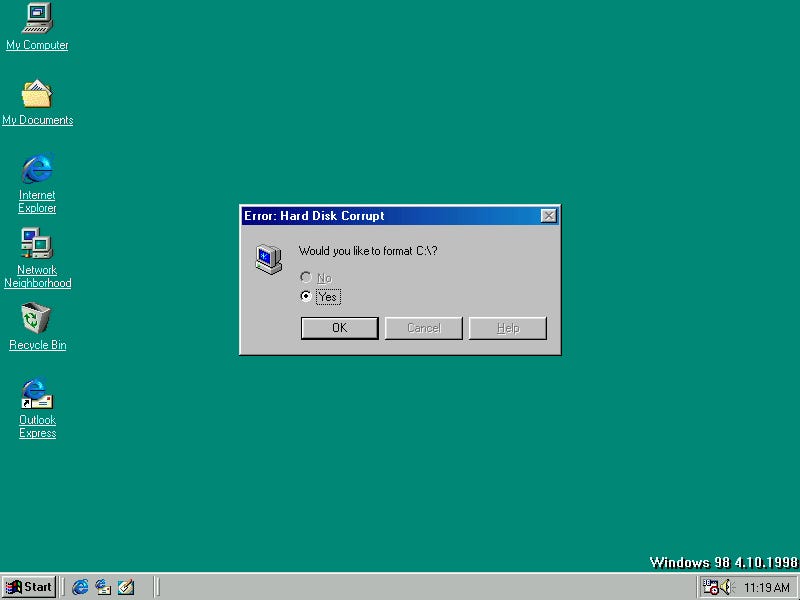Click Outlook Express quick launch icon

[x=103, y=587]
